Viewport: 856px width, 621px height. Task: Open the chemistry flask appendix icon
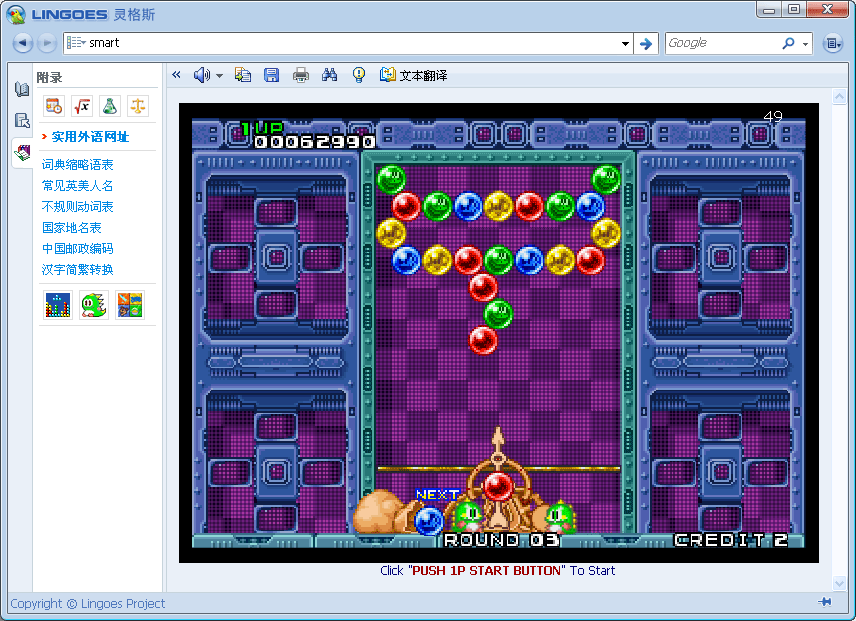coord(110,106)
